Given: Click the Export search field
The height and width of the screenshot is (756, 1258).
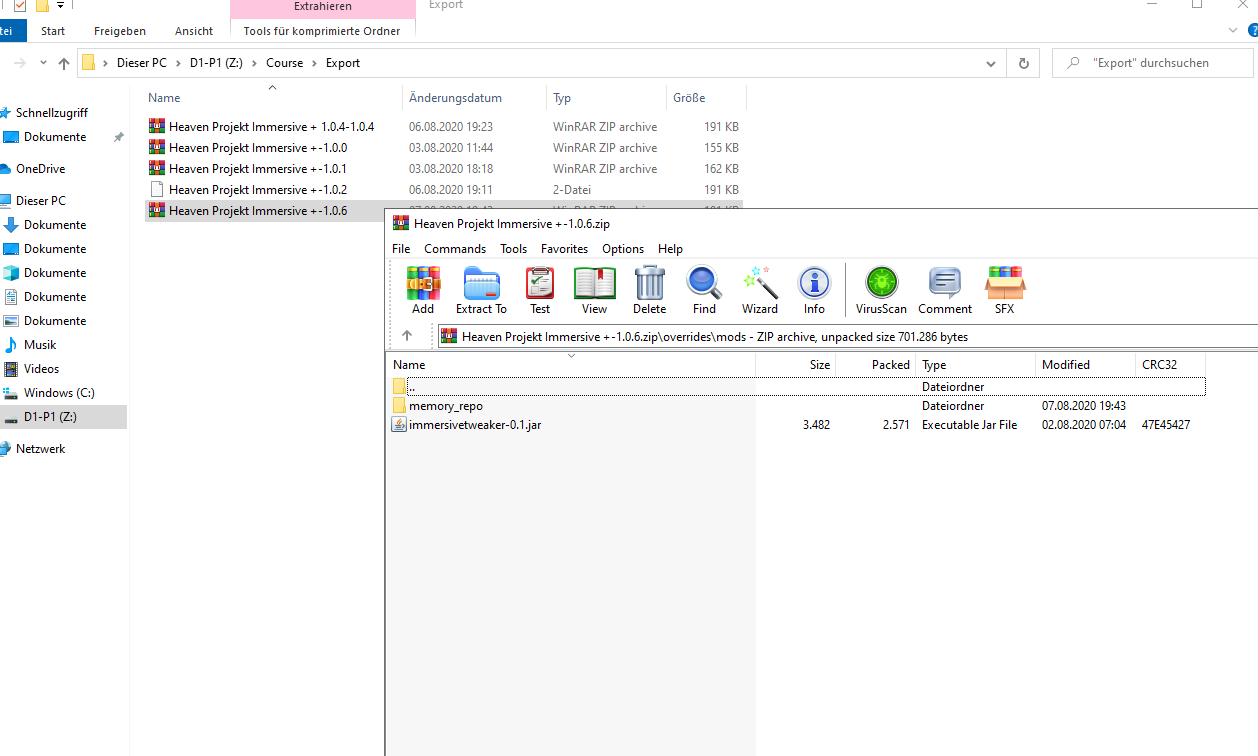Looking at the screenshot, I should click(1153, 63).
